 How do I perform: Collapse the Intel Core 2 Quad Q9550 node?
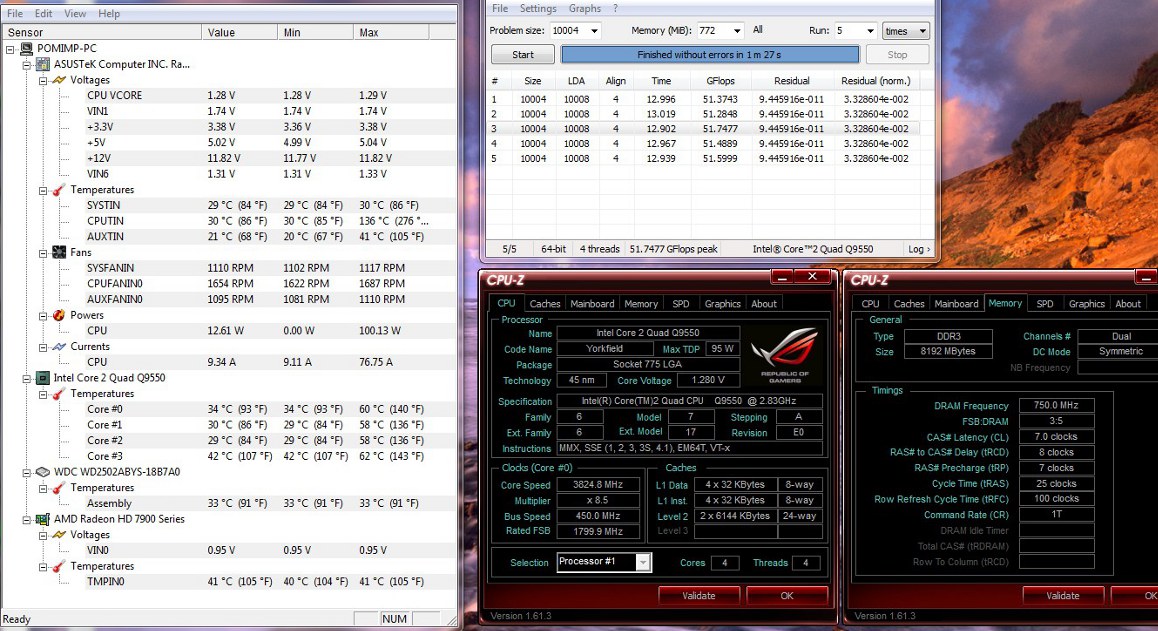(x=27, y=378)
